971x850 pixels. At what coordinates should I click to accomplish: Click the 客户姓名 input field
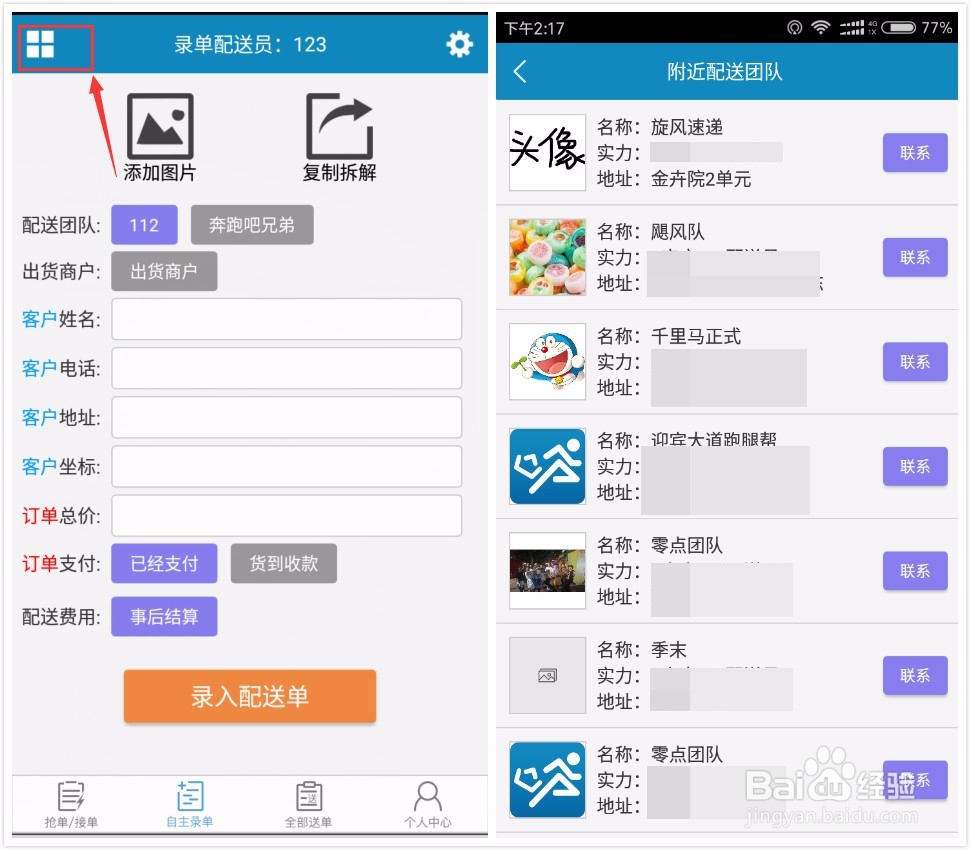click(x=287, y=320)
